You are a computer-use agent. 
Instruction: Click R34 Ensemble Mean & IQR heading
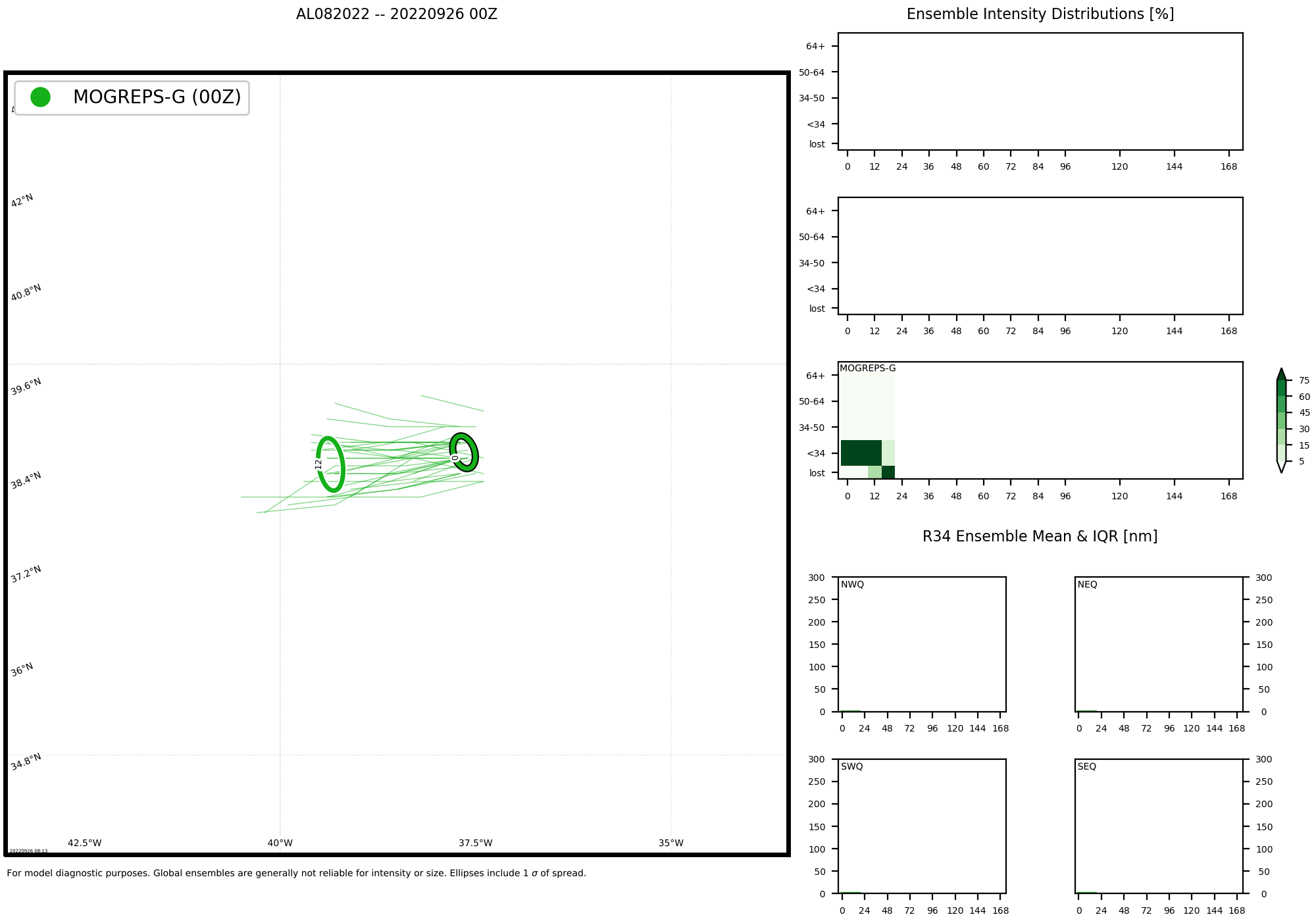[1040, 536]
